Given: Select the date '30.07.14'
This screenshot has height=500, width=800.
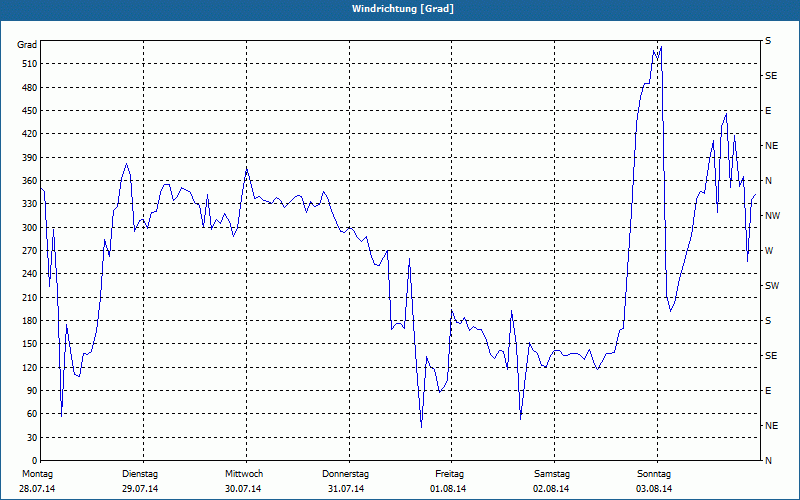Looking at the screenshot, I should click(x=243, y=489).
